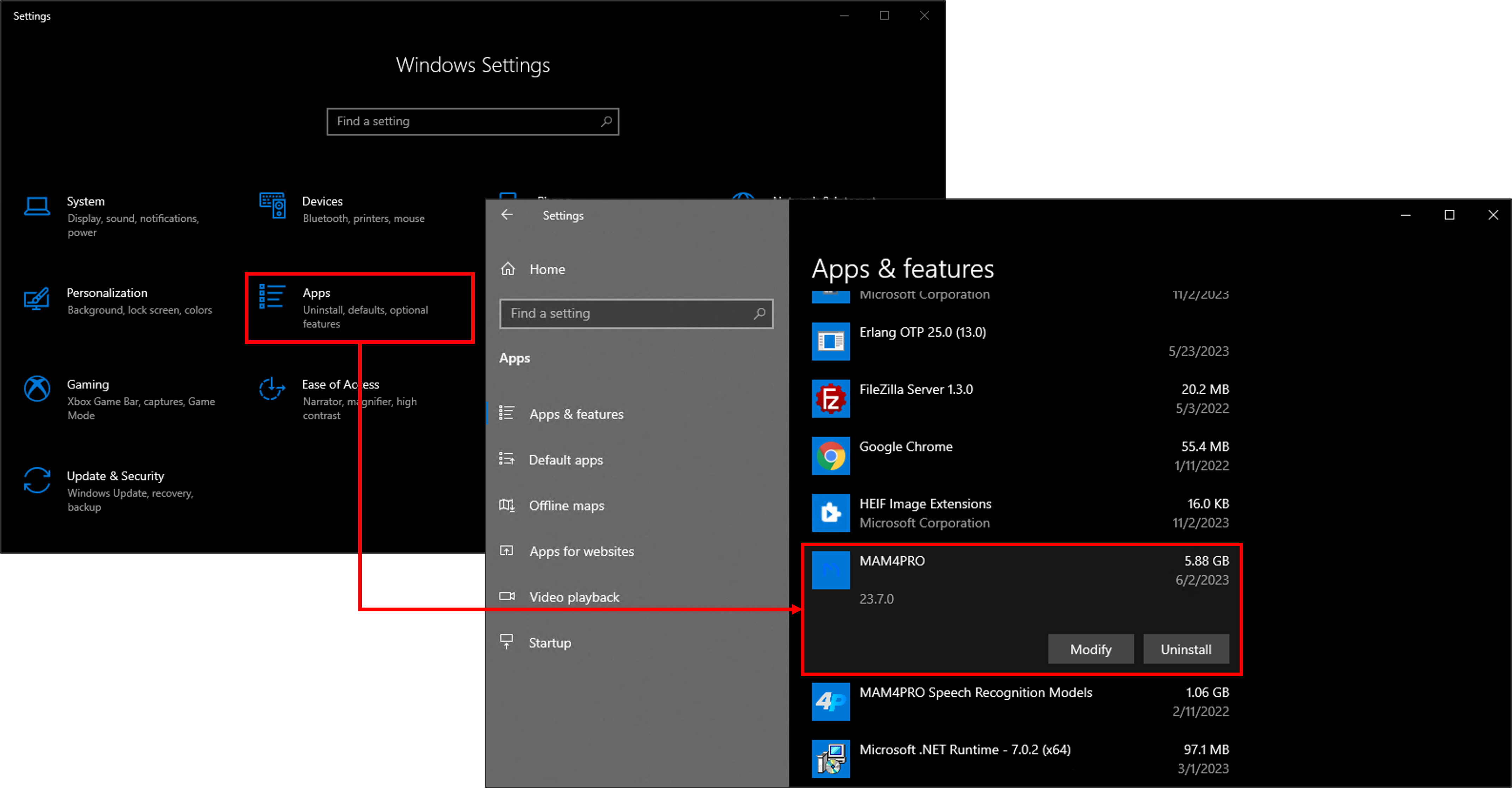This screenshot has width=1512, height=788.
Task: Click the MAM4PRO blue app icon
Action: pos(831,570)
